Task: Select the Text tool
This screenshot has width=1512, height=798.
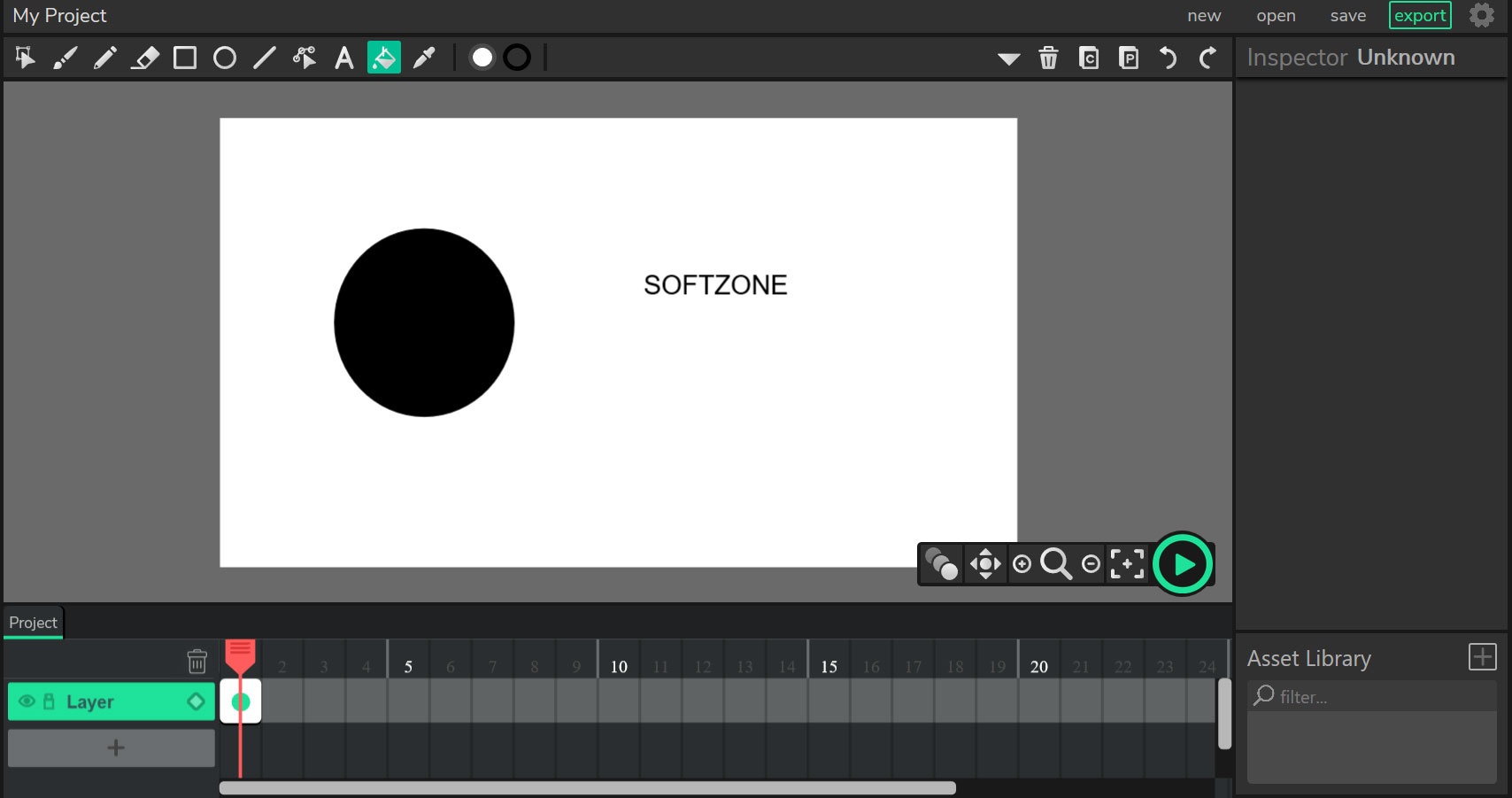Action: (x=344, y=58)
